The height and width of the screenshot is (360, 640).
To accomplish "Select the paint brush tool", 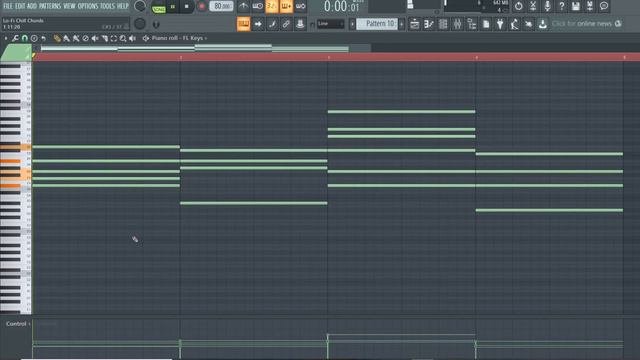I will click(66, 38).
